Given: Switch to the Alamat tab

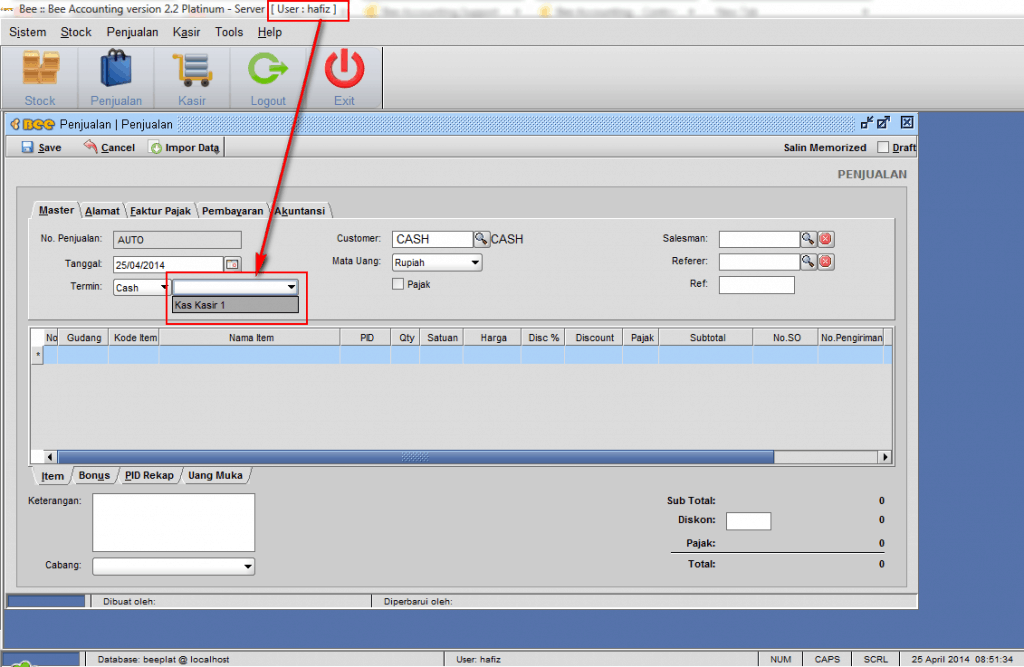Looking at the screenshot, I should 102,211.
